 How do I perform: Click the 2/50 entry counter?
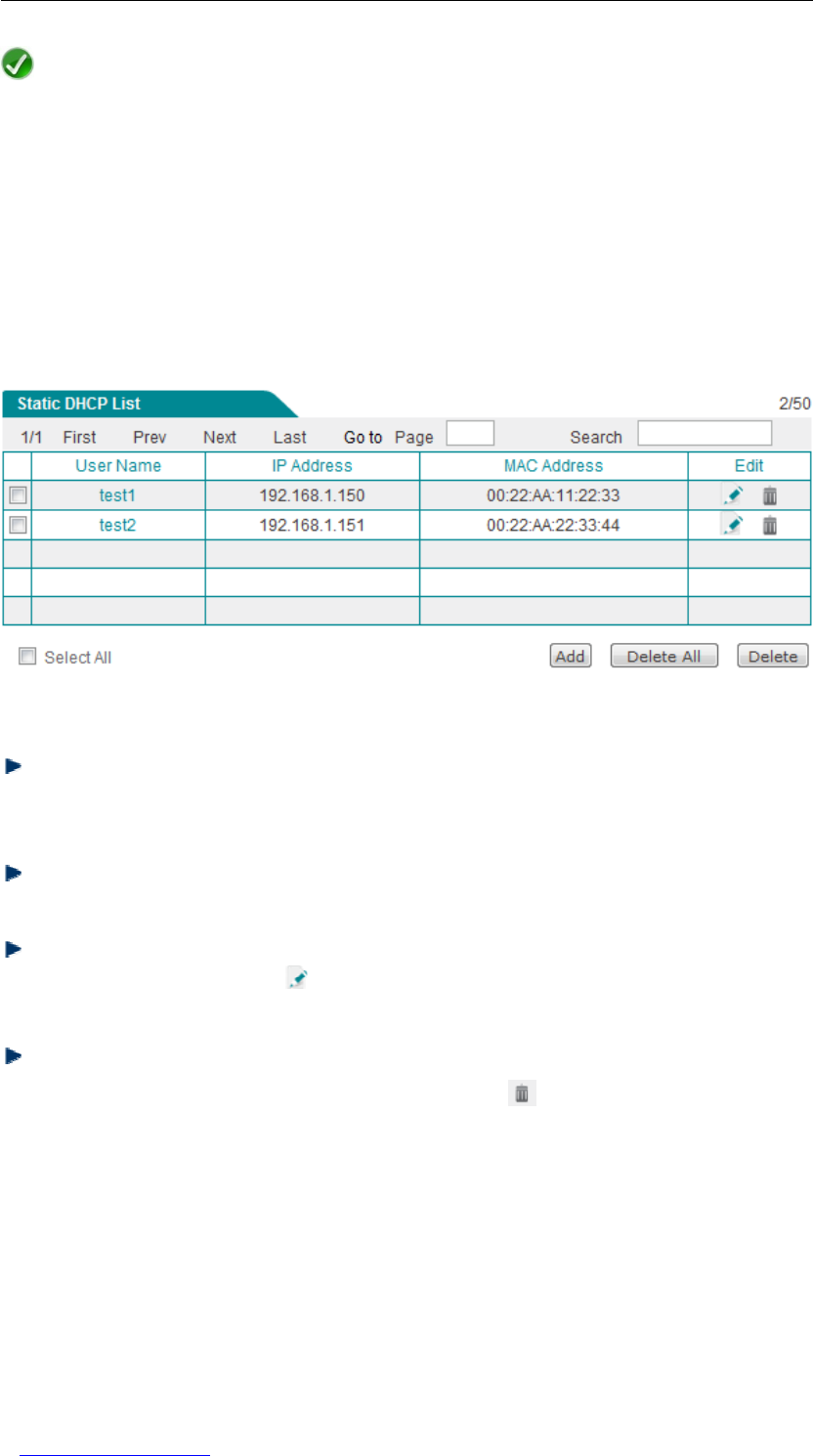tap(794, 404)
